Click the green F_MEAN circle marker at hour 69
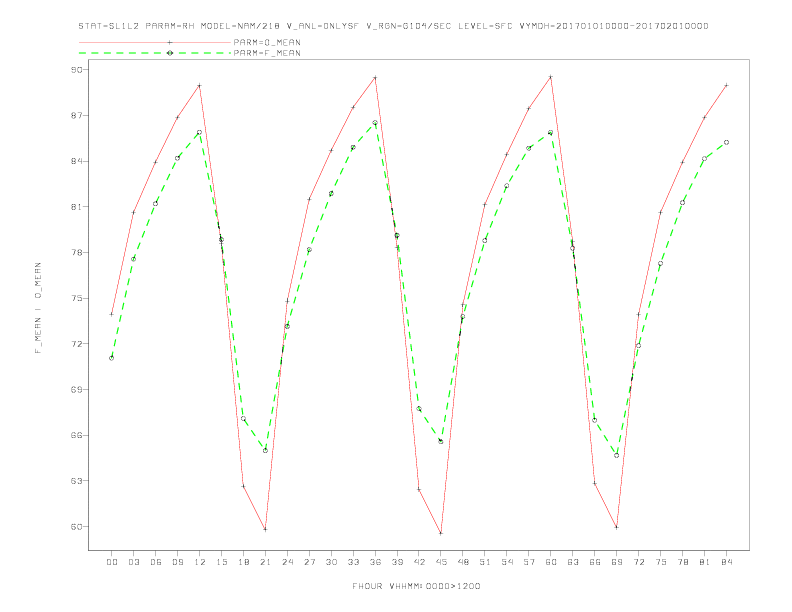The image size is (792, 612). pyautogui.click(x=617, y=455)
